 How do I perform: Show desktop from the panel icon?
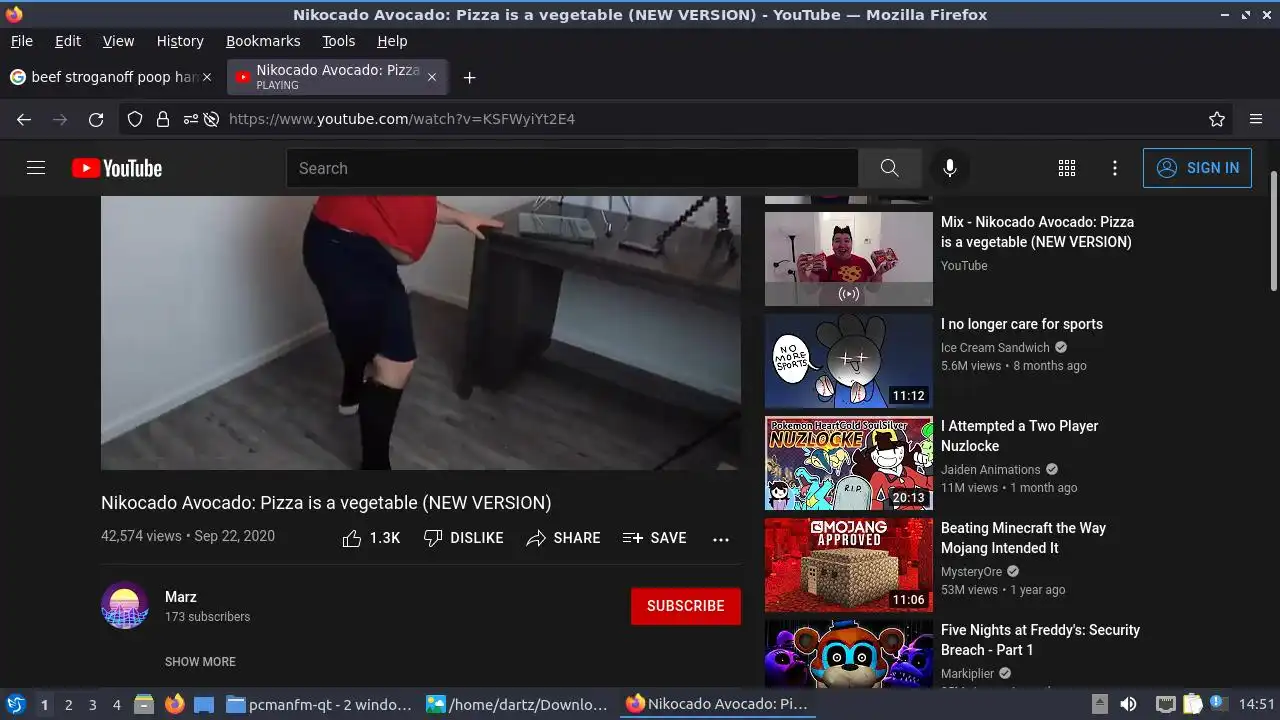(x=204, y=705)
